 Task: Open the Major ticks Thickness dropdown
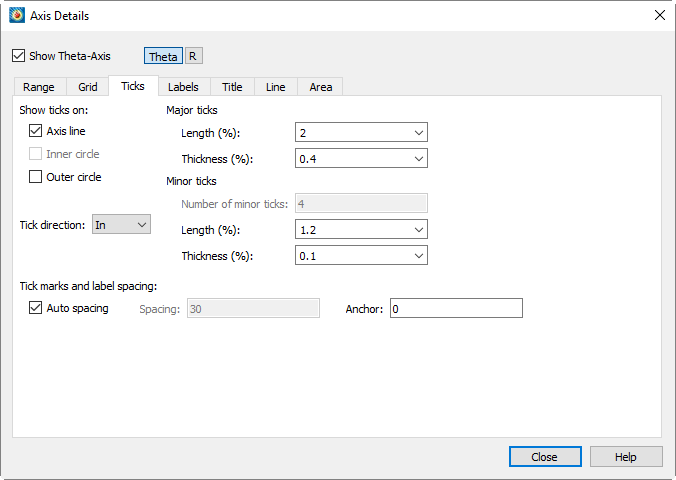pyautogui.click(x=361, y=158)
